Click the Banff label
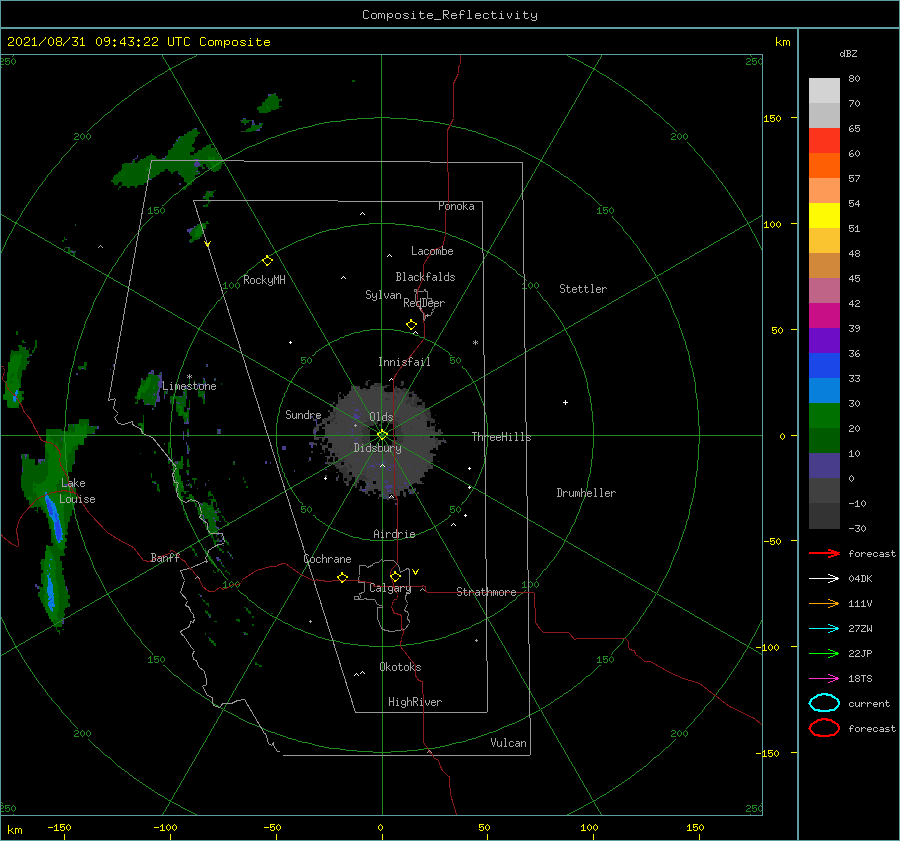900x841 pixels. click(165, 557)
